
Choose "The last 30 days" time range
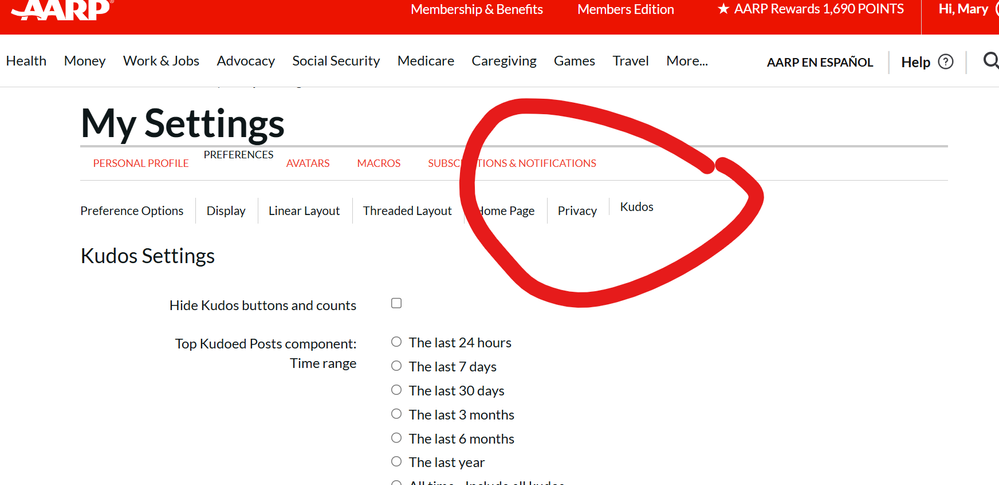396,390
